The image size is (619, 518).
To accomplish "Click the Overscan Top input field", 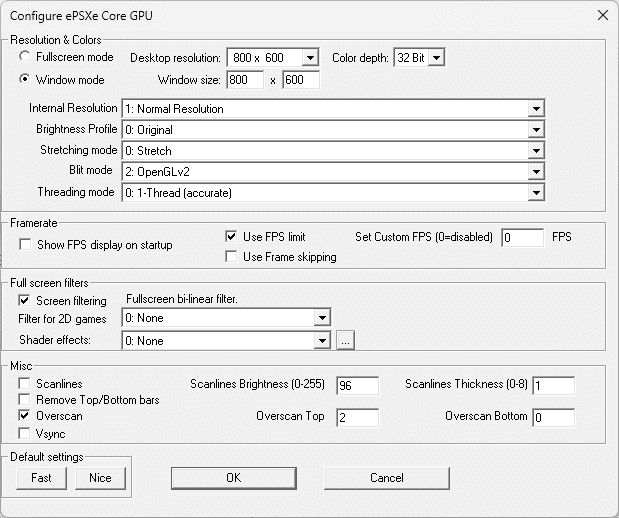I will [357, 417].
